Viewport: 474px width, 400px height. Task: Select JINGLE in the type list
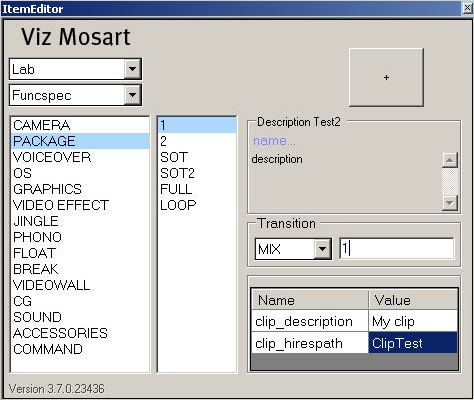pos(80,221)
